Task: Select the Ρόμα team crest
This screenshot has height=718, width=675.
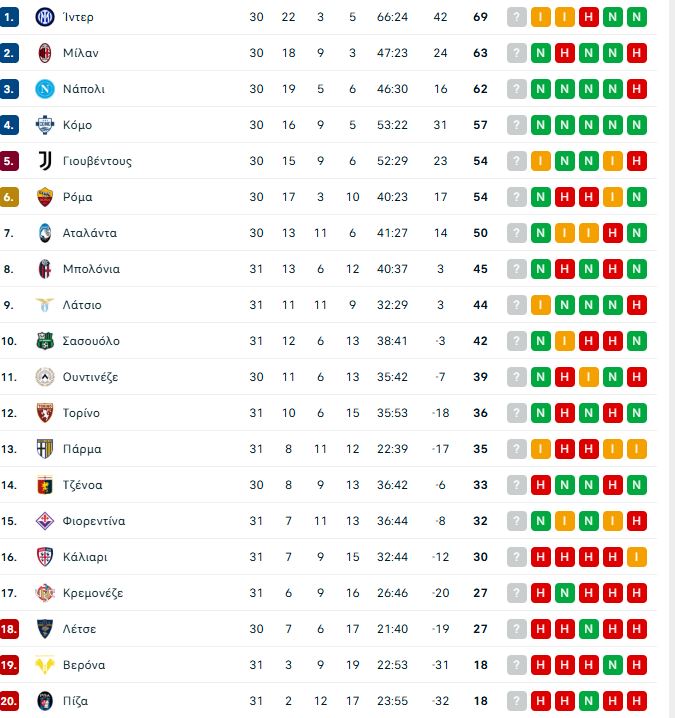Action: pos(44,197)
